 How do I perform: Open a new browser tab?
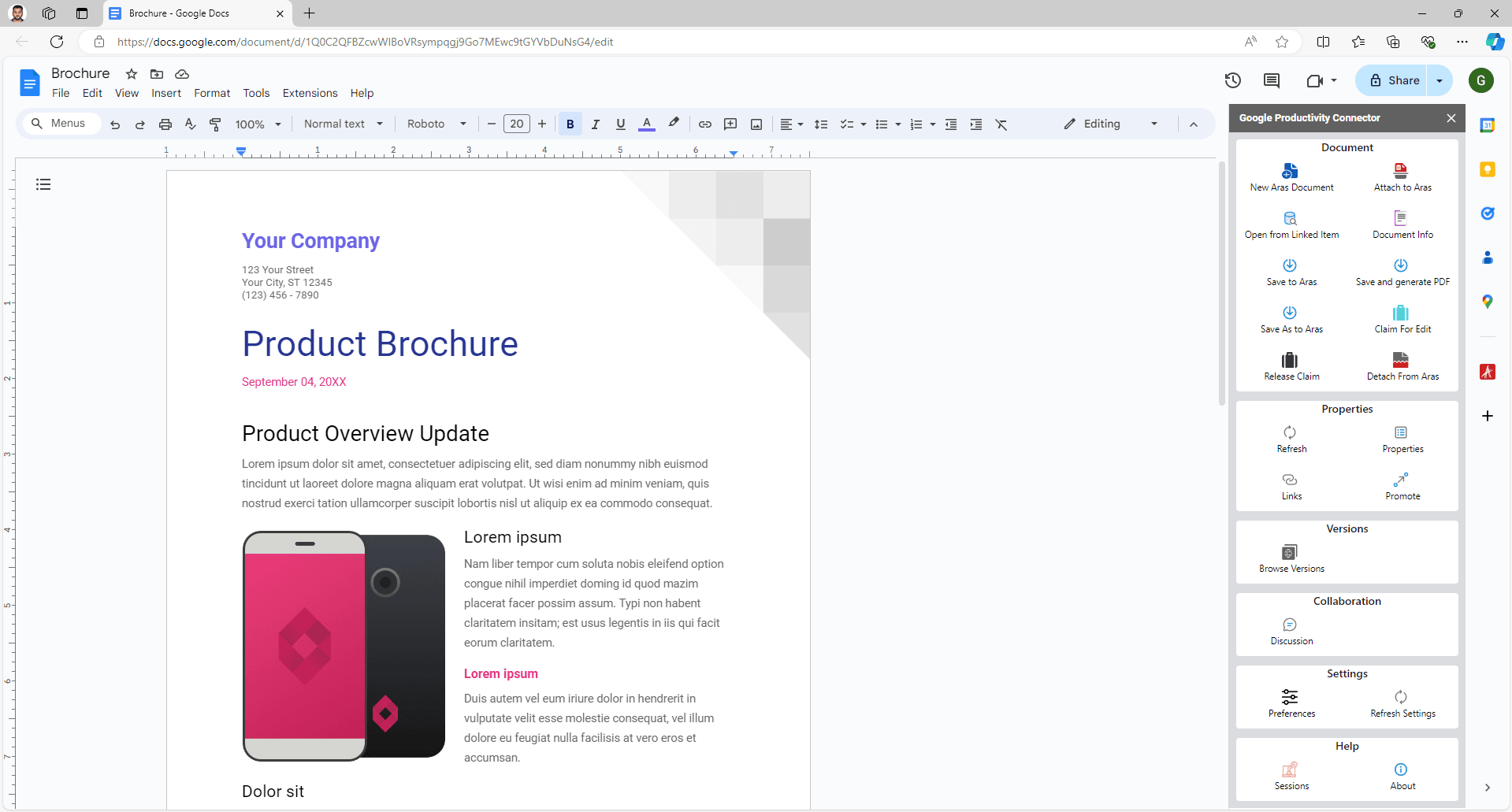310,13
